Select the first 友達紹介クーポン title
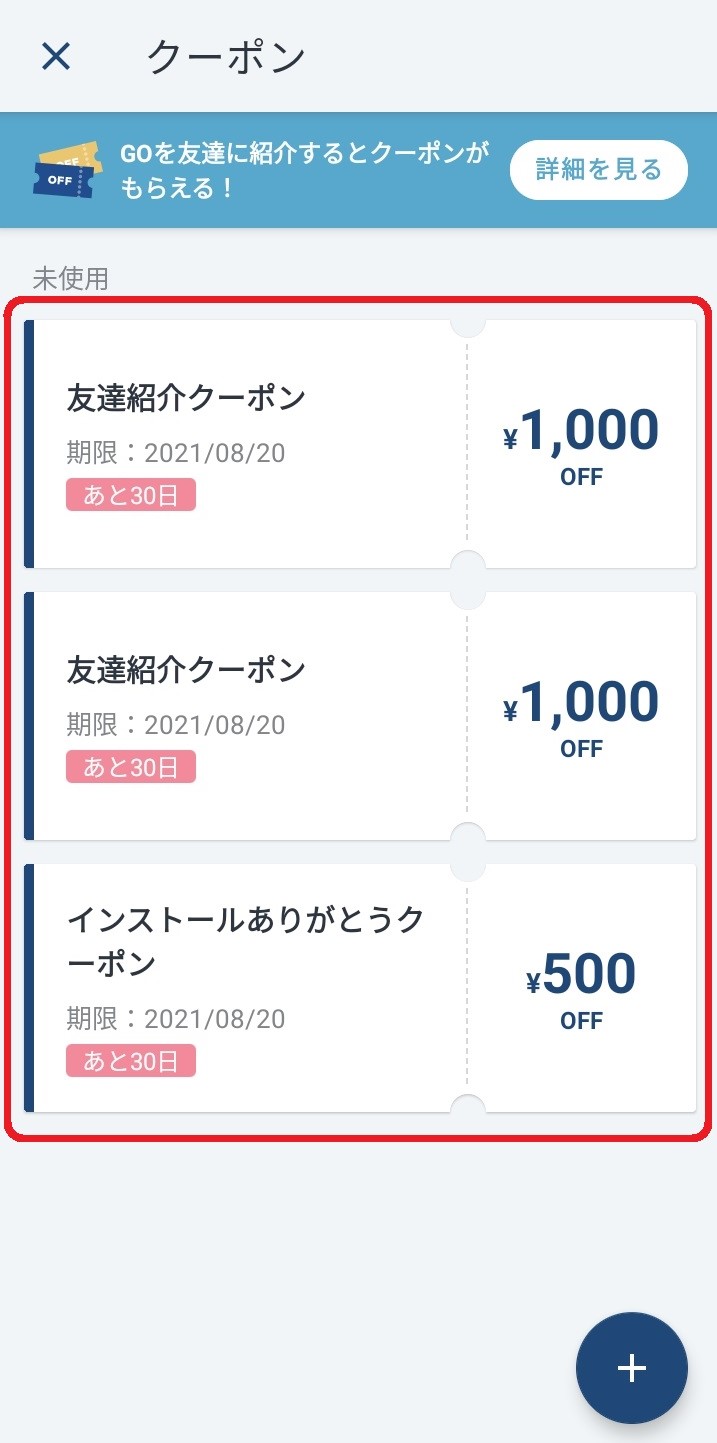 (x=186, y=398)
